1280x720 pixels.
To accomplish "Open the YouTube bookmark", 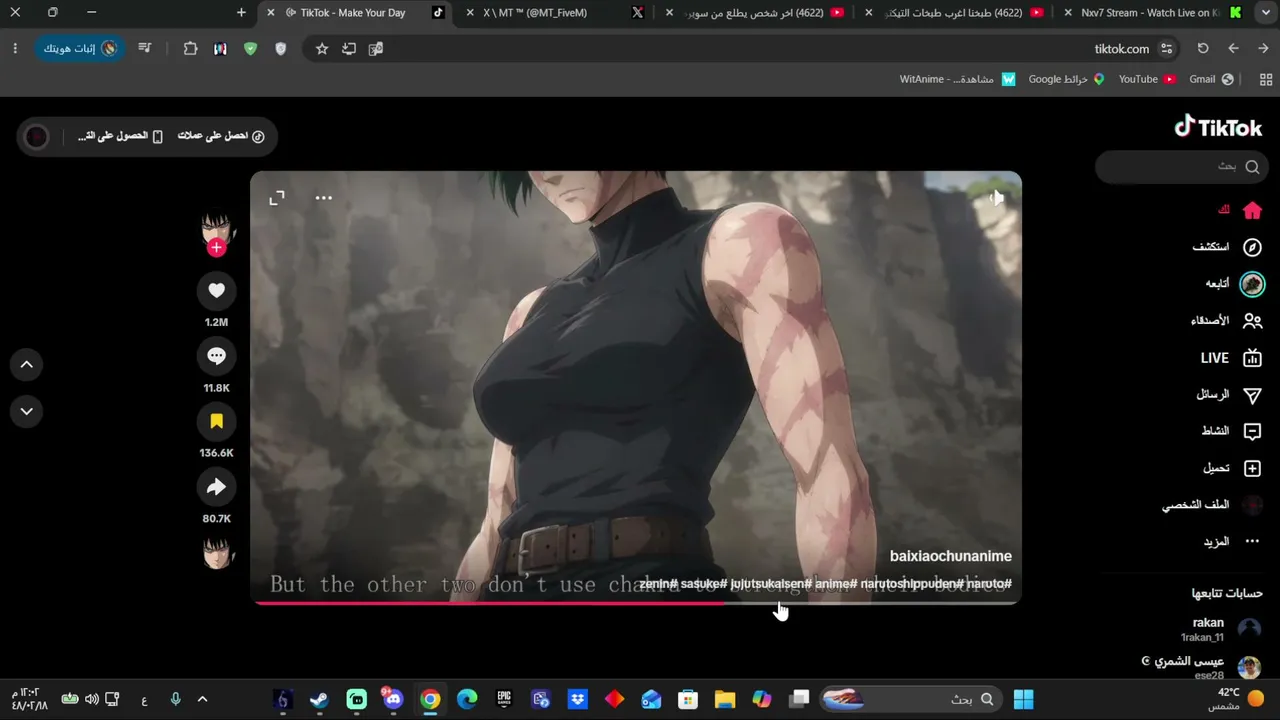I will pos(1146,79).
